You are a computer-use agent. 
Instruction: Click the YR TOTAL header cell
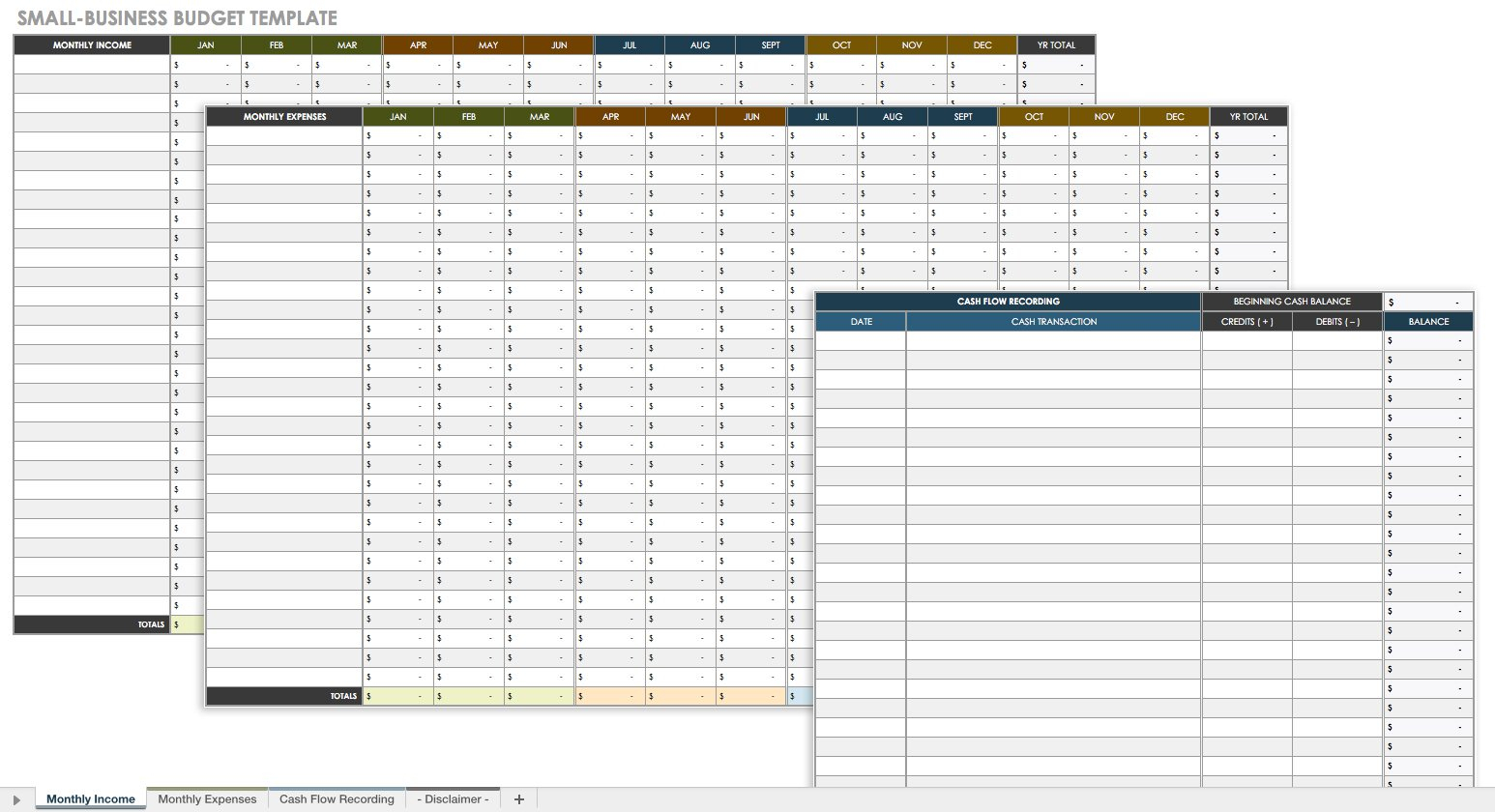(1056, 44)
